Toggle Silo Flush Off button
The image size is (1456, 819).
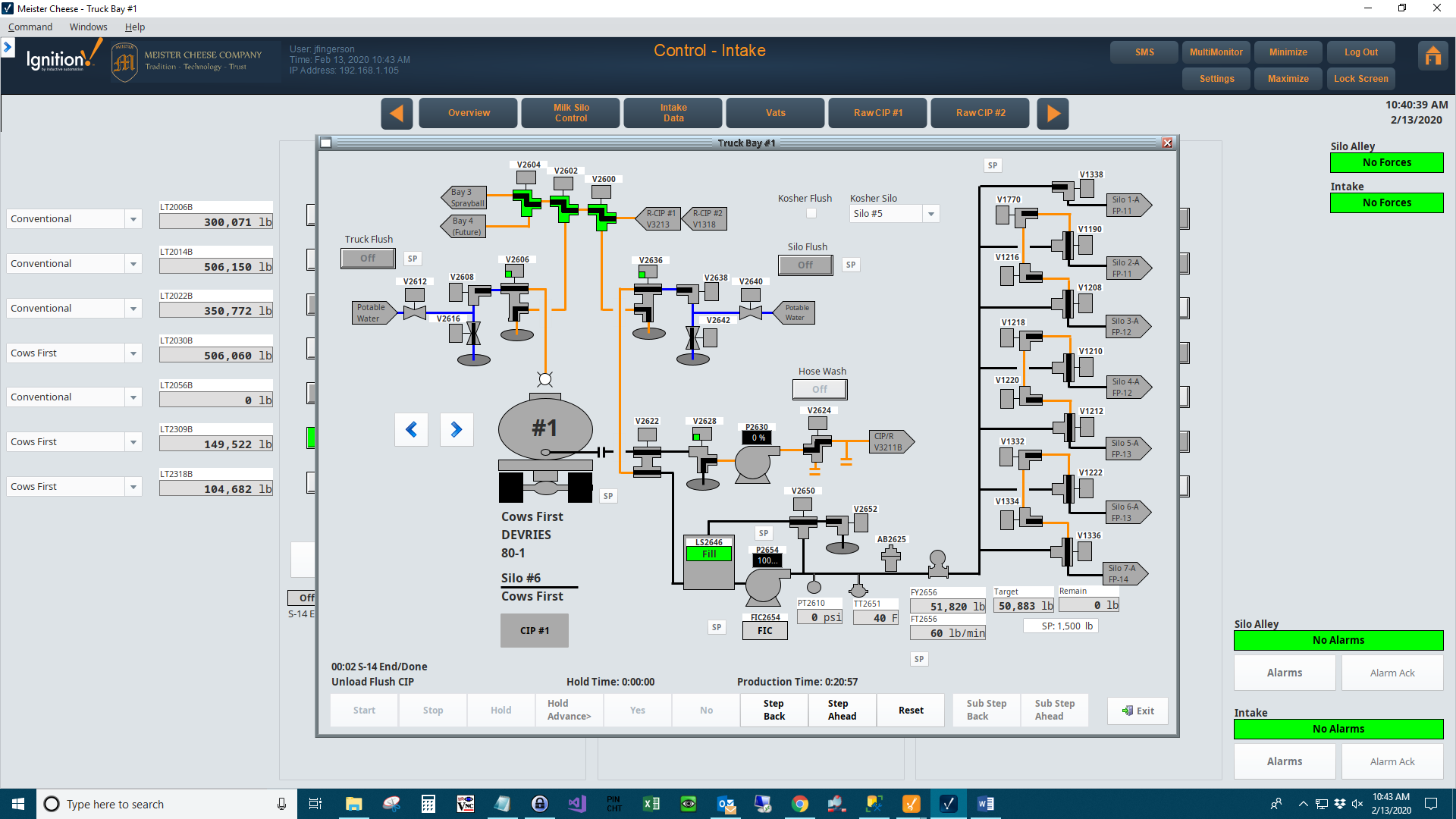point(805,265)
